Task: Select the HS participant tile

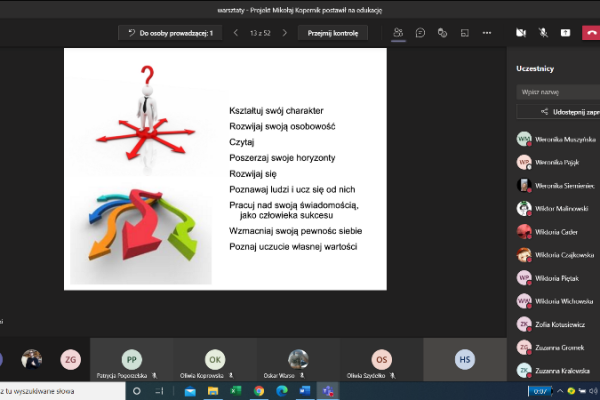Action: 465,359
